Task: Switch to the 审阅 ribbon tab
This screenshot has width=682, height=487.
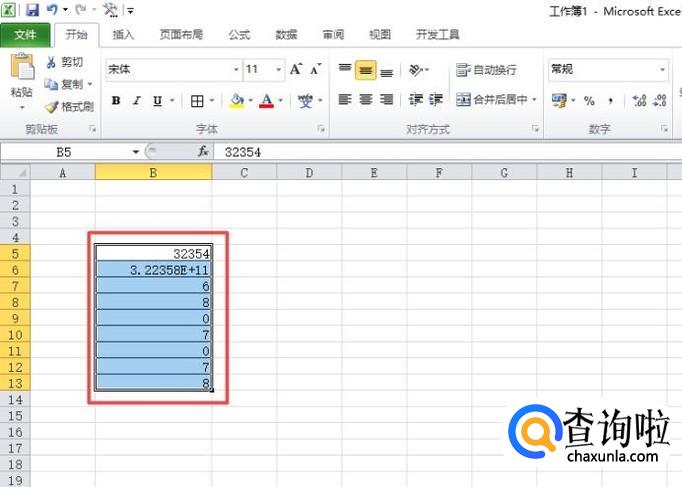Action: (333, 35)
